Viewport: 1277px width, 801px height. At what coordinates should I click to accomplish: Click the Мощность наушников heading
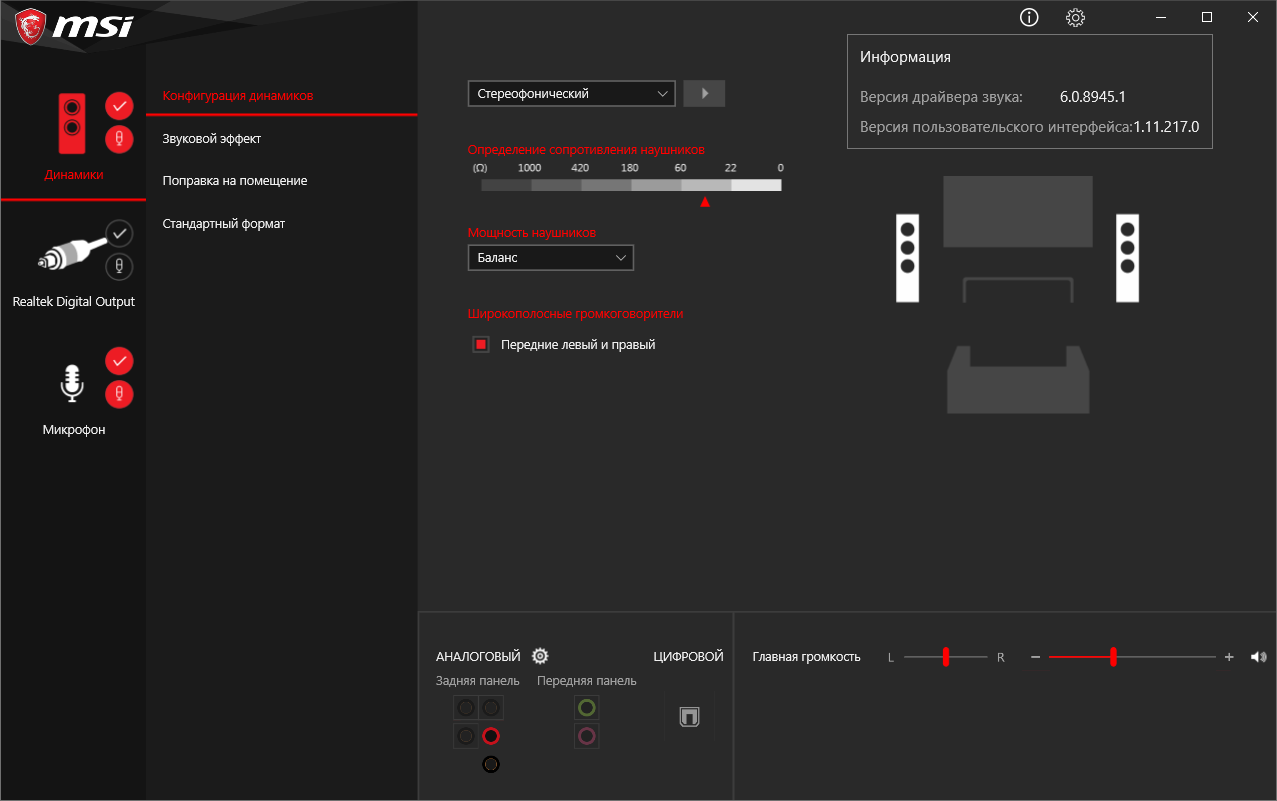coord(532,232)
